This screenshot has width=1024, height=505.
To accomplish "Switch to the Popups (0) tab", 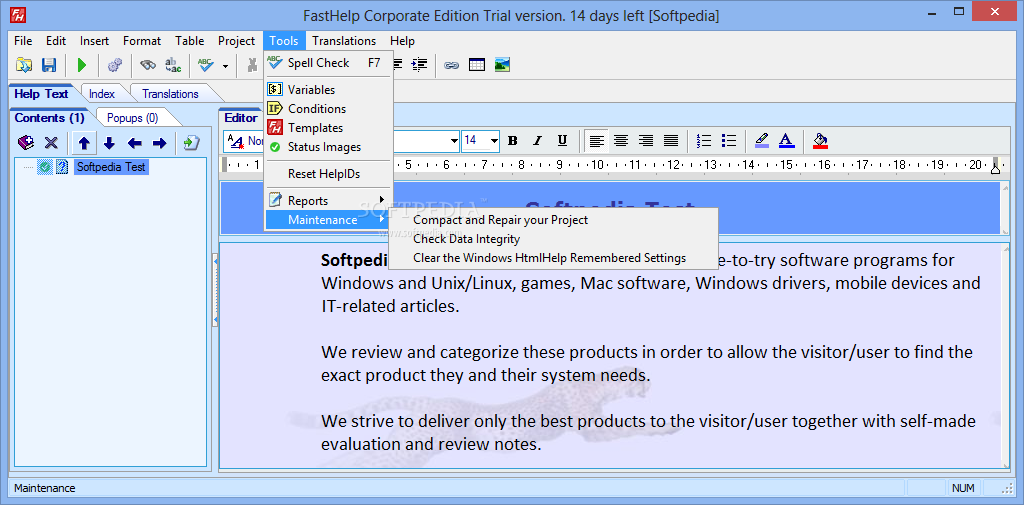I will click(133, 118).
